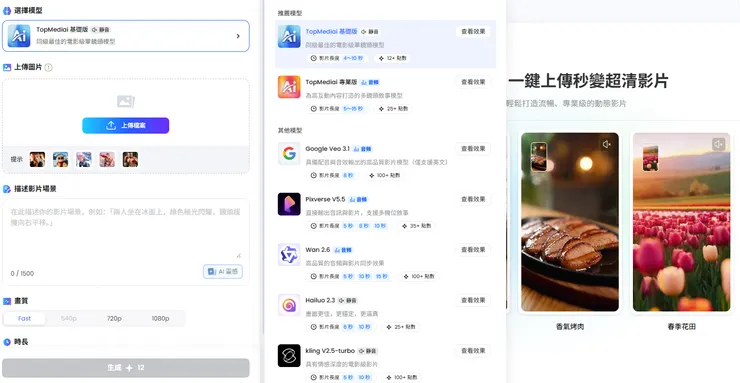Open the 春季花田 video preview

point(681,222)
